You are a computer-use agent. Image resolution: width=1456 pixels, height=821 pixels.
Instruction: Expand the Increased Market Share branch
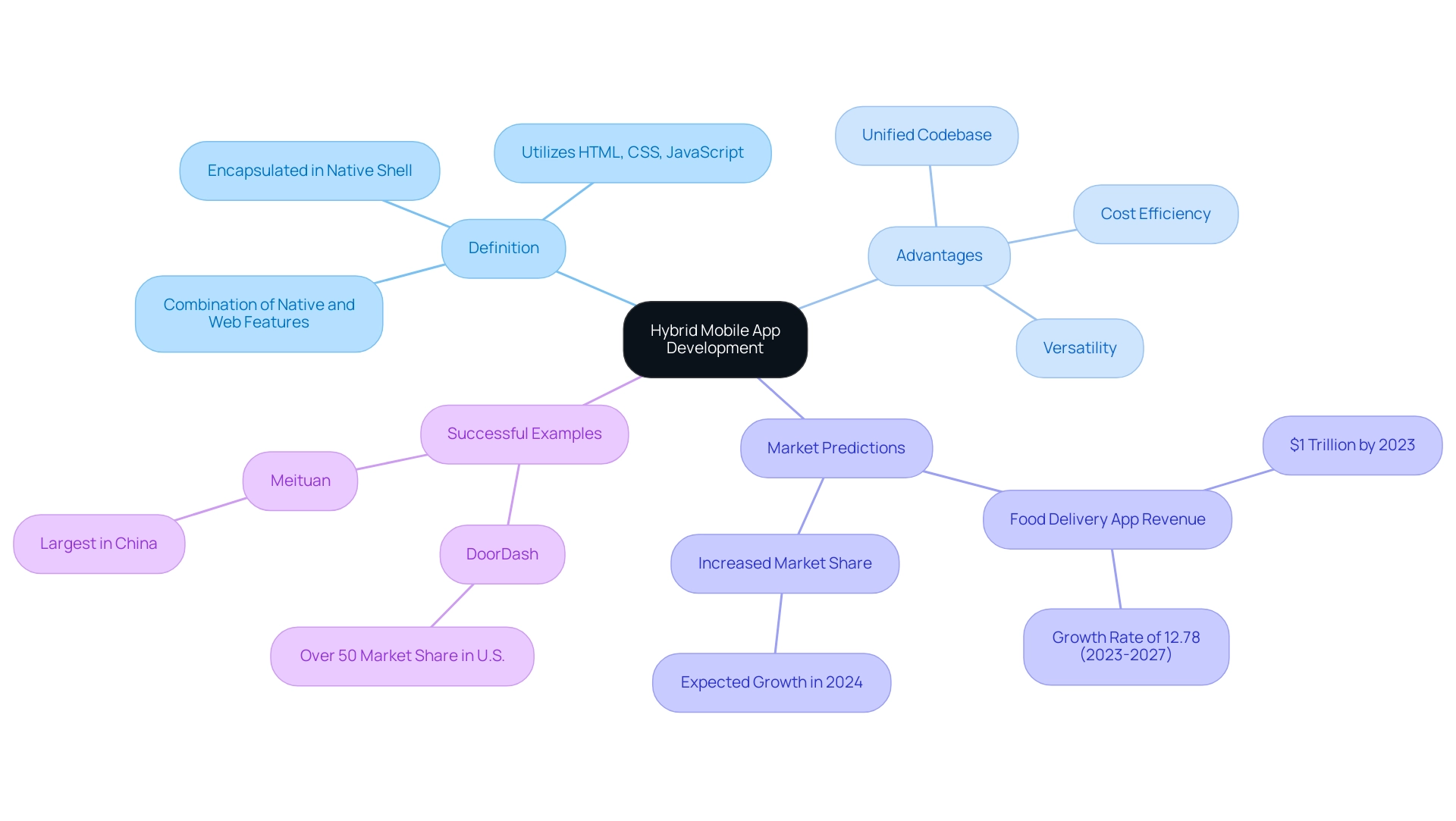point(782,564)
